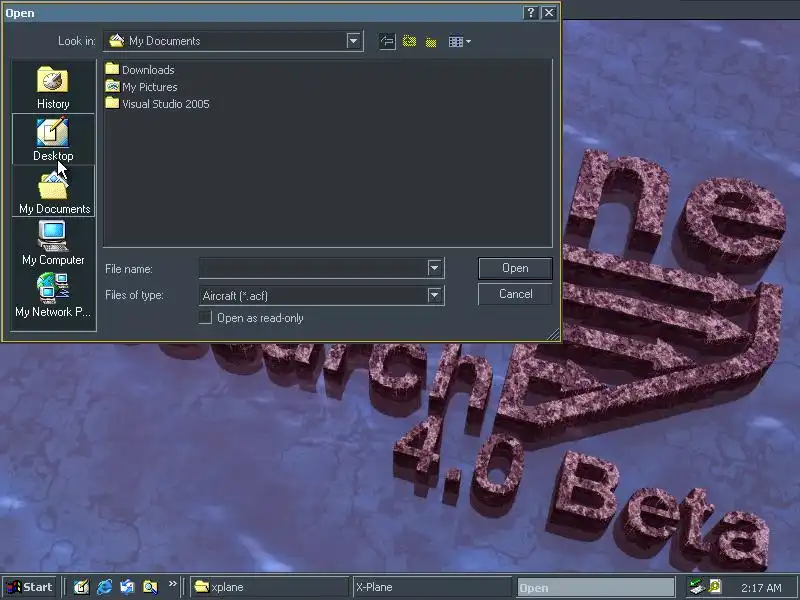Launch Outlook Express from quick launch
The height and width of the screenshot is (600, 800).
click(127, 587)
